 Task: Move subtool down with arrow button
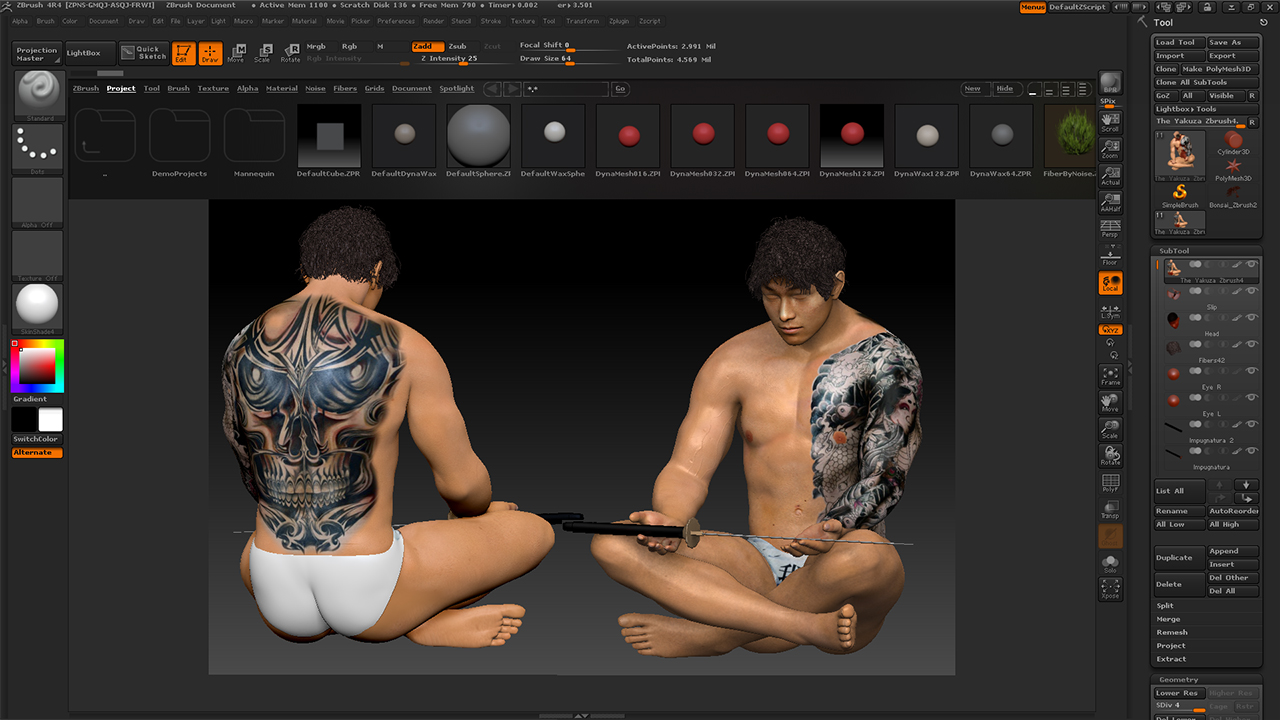[1246, 485]
